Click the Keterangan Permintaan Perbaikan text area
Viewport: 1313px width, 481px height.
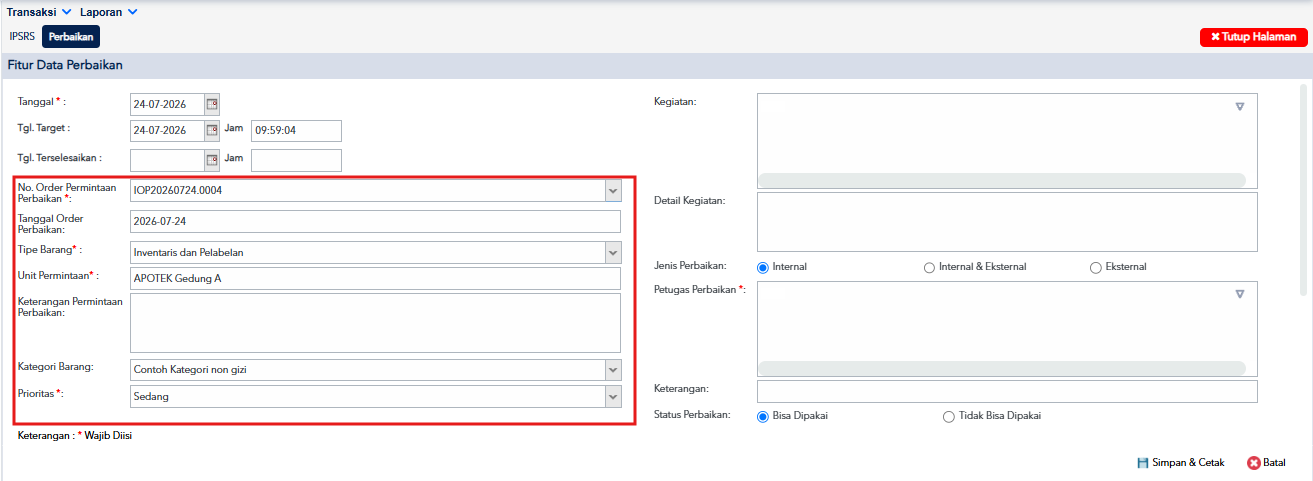tap(375, 323)
